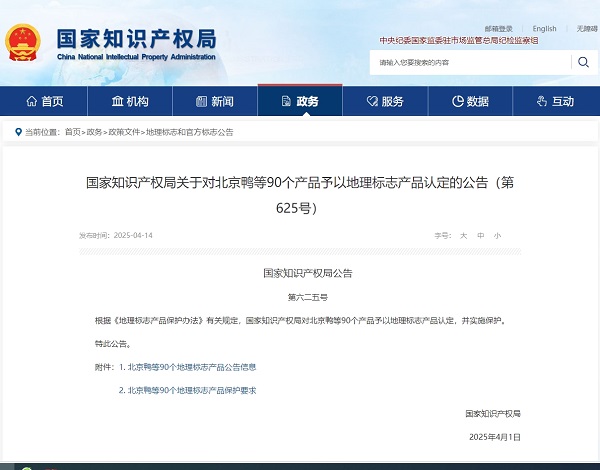Open the 新闻 navigation tab
The height and width of the screenshot is (470, 600).
tap(215, 101)
